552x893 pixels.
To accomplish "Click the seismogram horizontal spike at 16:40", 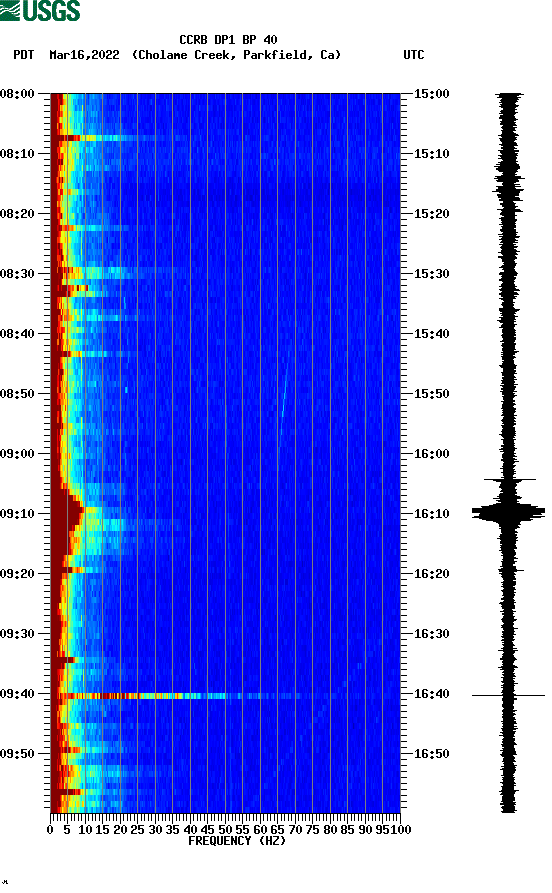I will click(x=508, y=695).
